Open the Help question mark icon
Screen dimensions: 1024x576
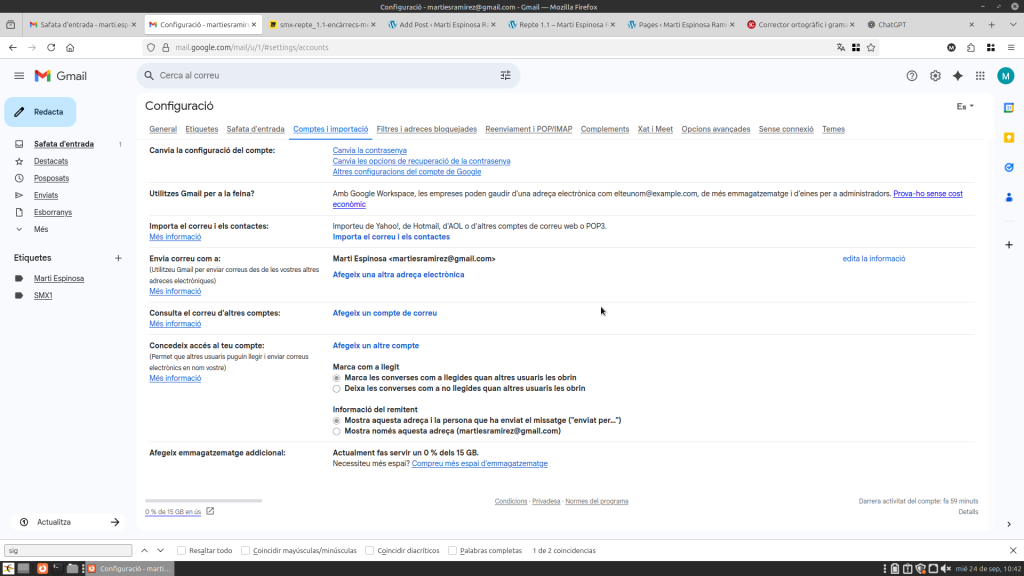tap(912, 75)
